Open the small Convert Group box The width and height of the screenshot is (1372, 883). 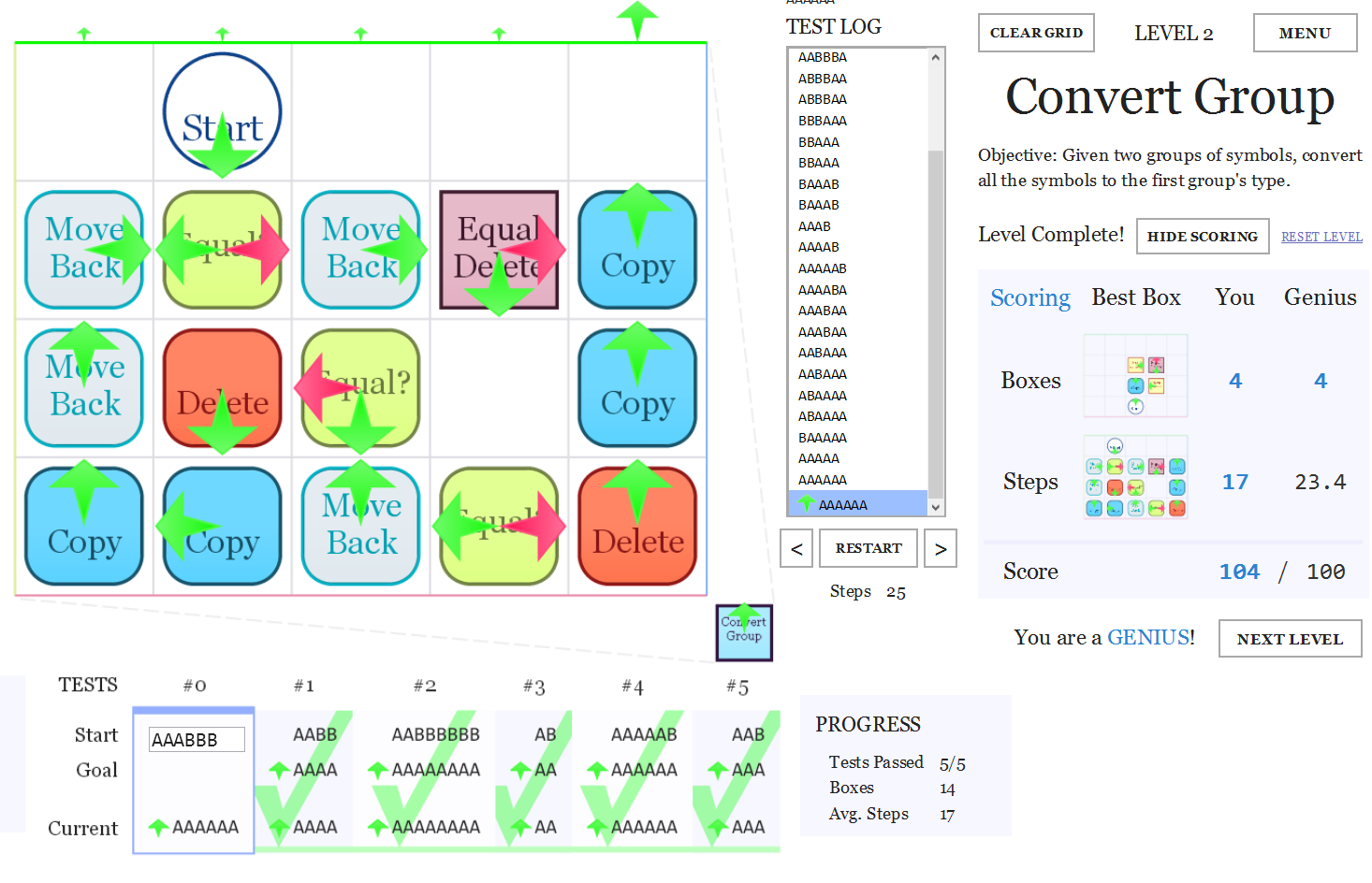tap(744, 633)
